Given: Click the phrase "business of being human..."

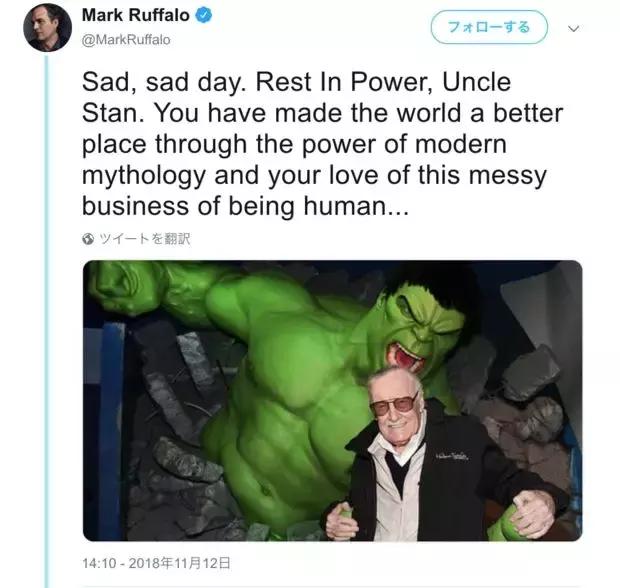Looking at the screenshot, I should (x=245, y=206).
